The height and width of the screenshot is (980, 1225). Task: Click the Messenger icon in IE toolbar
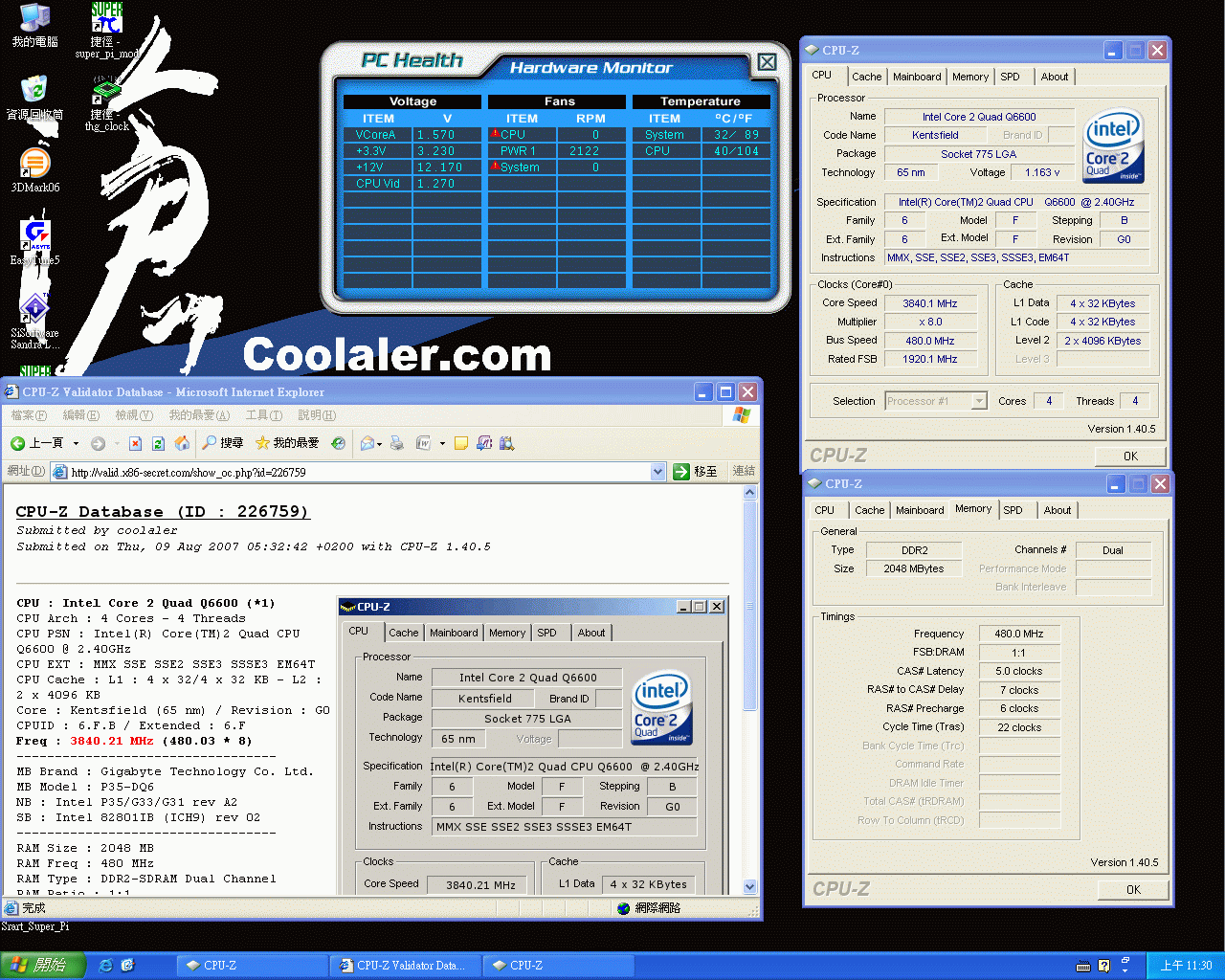coord(484,443)
